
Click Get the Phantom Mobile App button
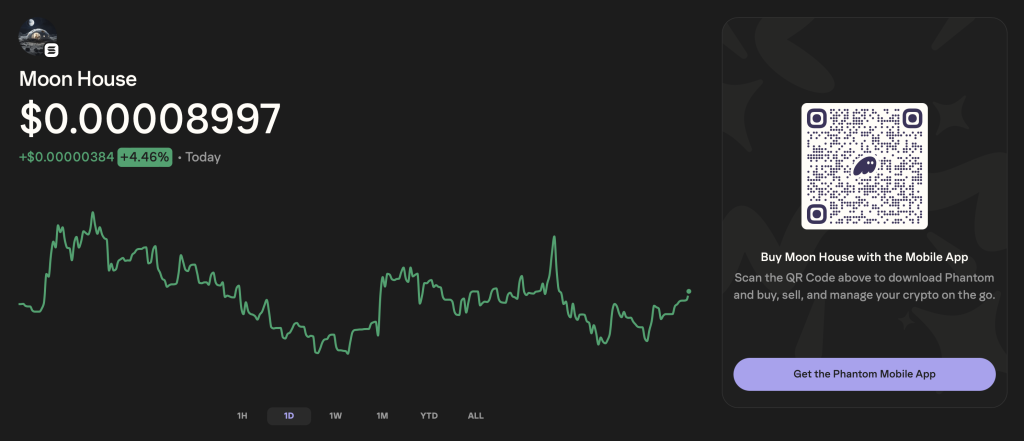(x=864, y=374)
